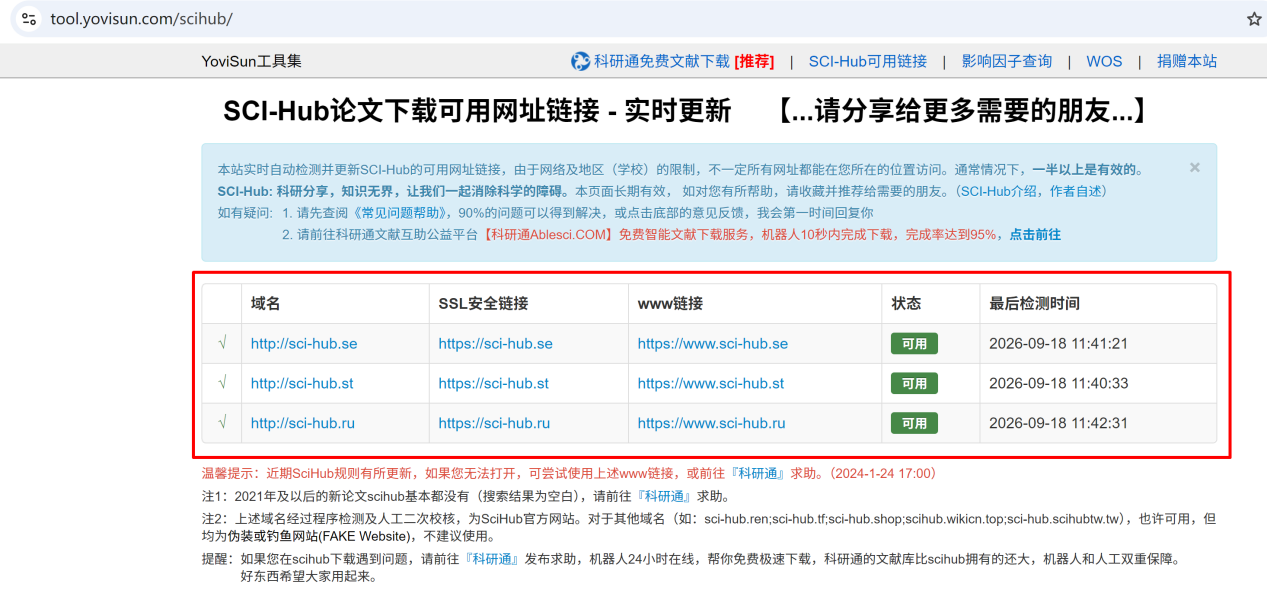Open https://www.sci-hub.st link
The image size is (1267, 603).
click(x=710, y=383)
